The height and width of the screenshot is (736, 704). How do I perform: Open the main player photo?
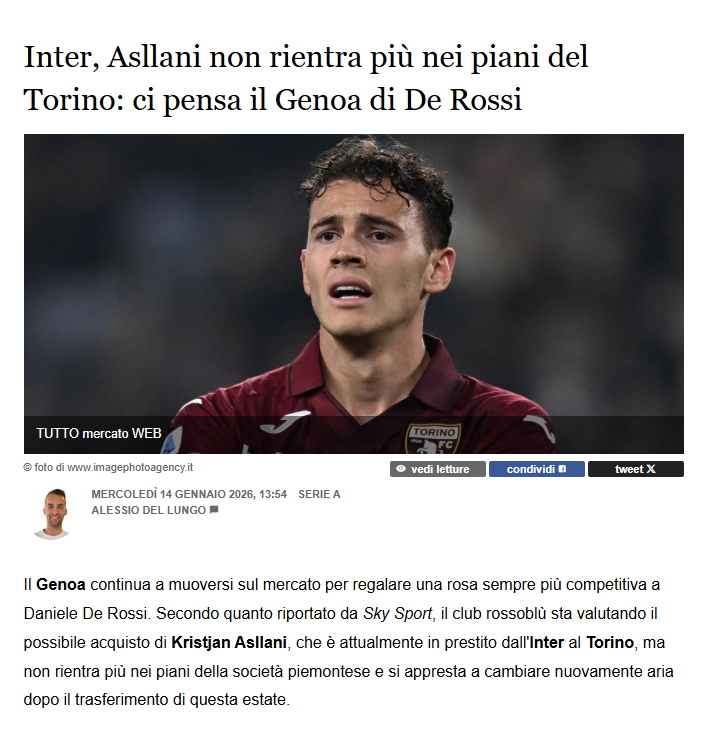[x=354, y=294]
